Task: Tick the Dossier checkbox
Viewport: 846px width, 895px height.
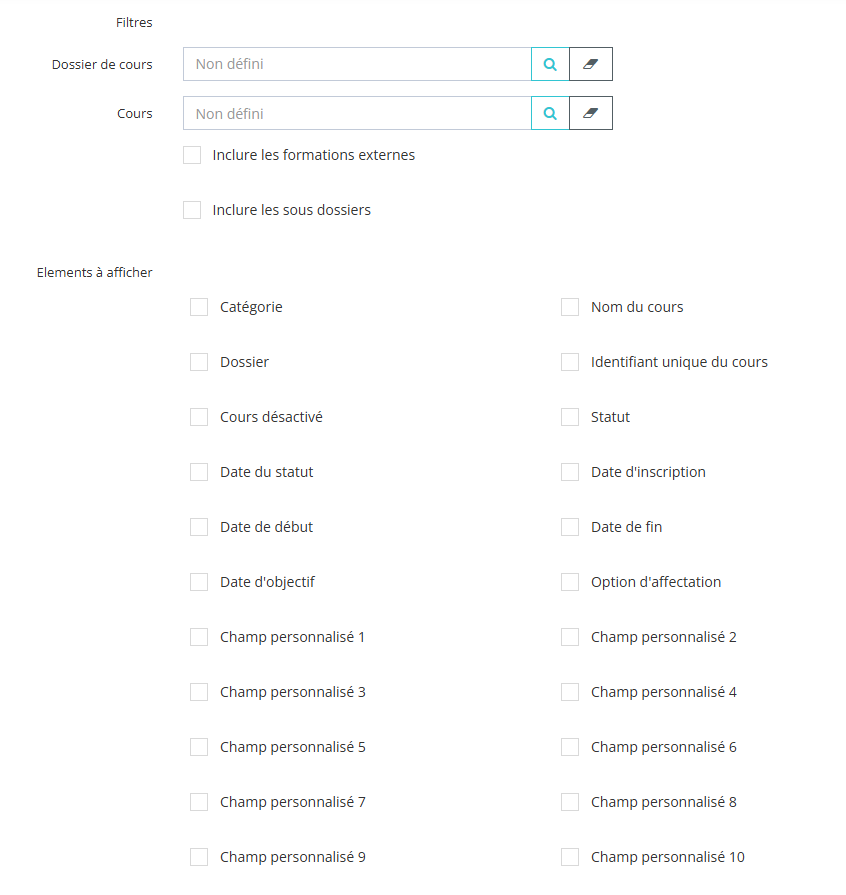Action: (x=199, y=362)
